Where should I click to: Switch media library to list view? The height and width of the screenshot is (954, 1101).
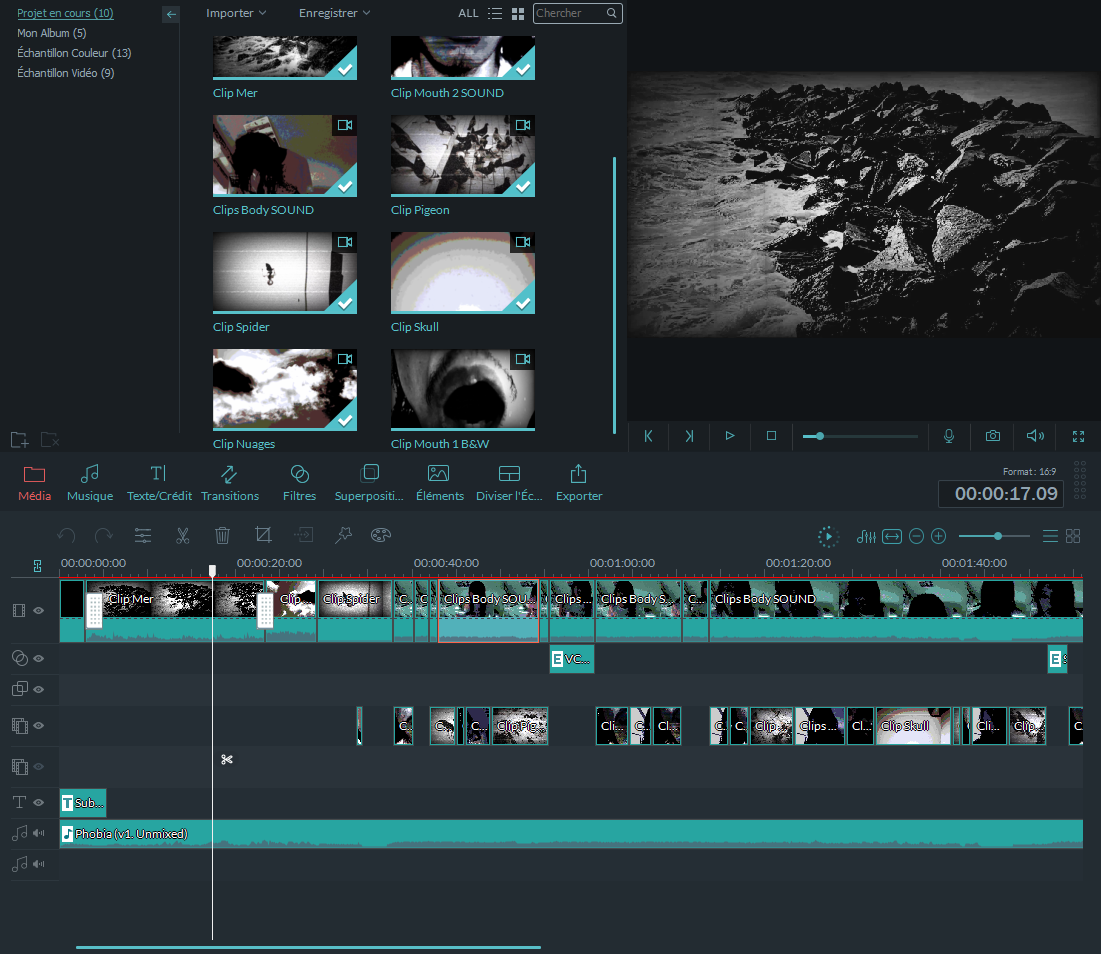click(495, 13)
